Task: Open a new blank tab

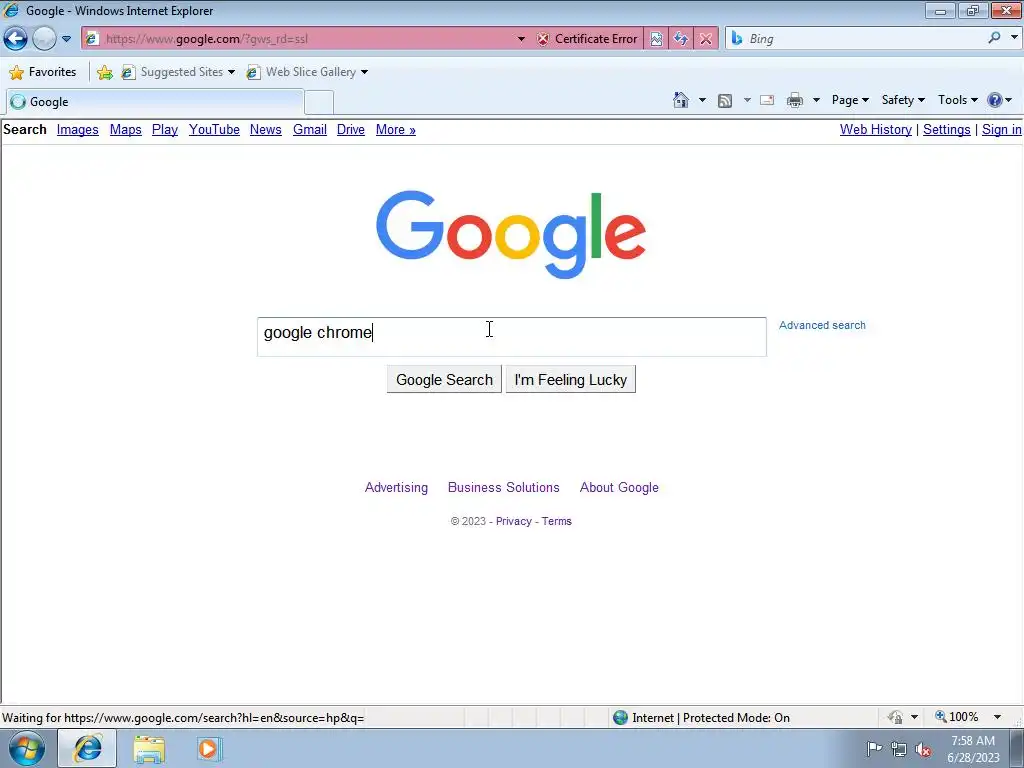Action: 319,103
